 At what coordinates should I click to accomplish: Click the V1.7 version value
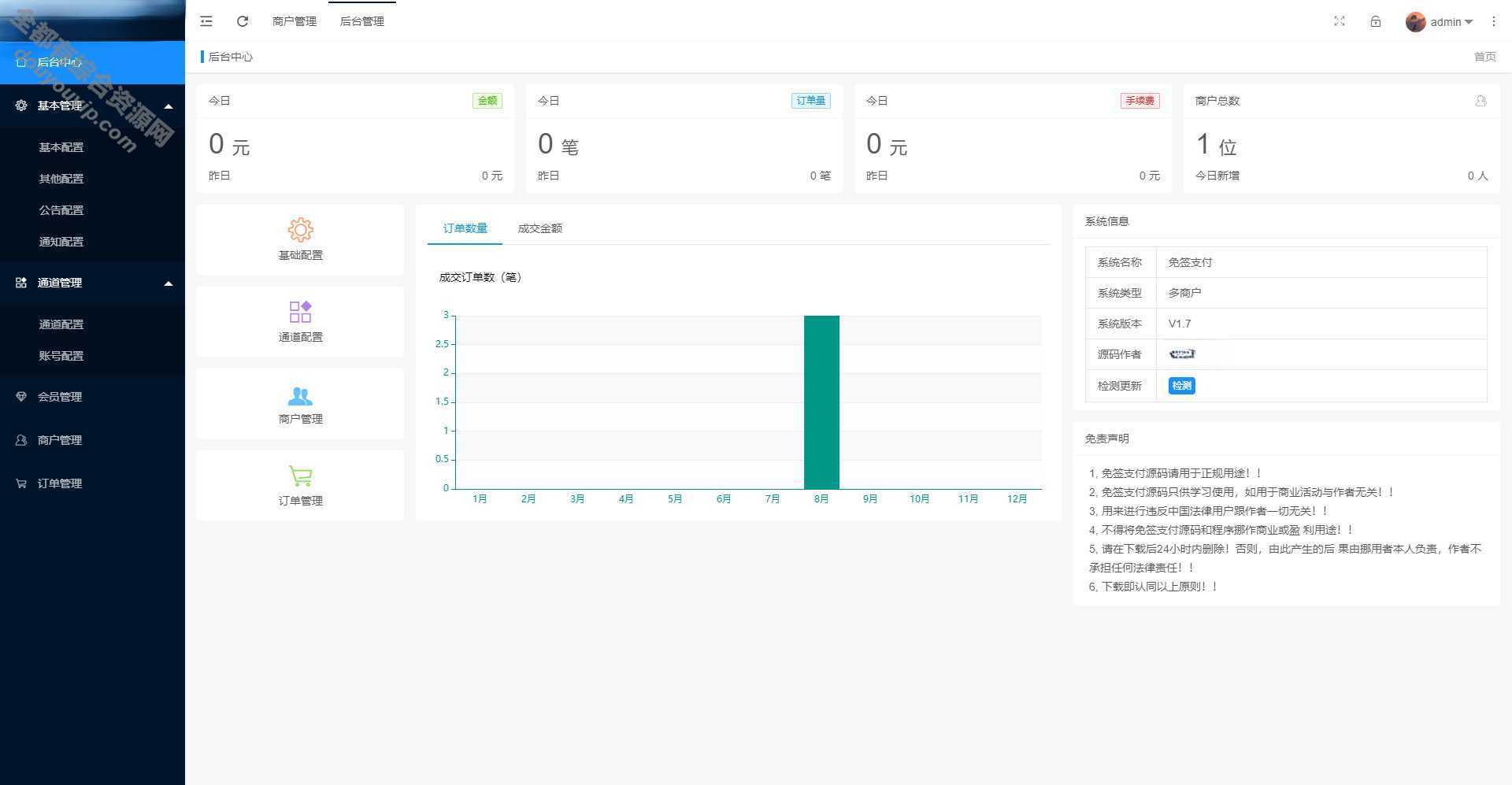(x=1179, y=324)
